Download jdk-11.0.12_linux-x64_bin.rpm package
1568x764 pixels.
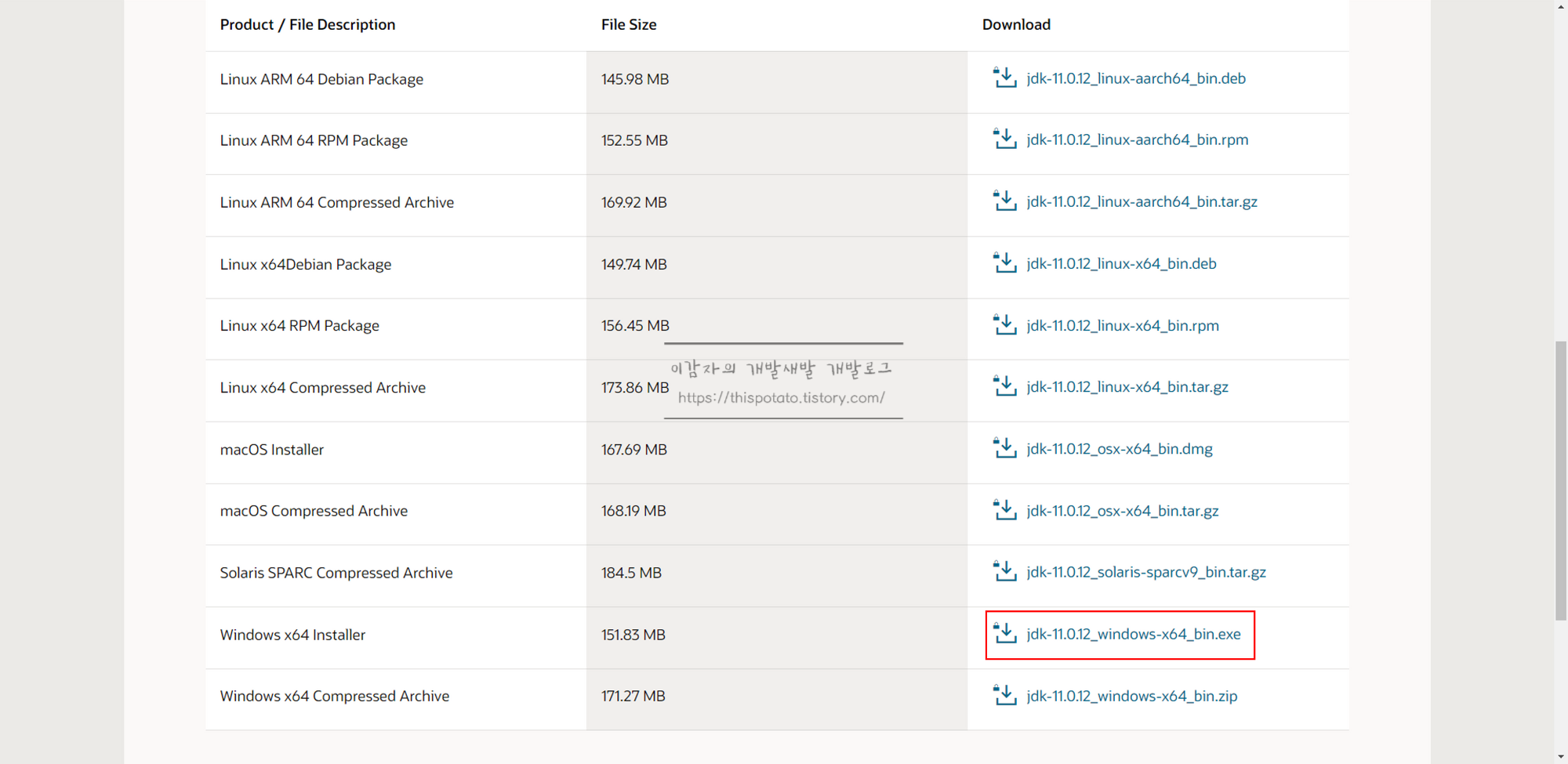click(1123, 325)
